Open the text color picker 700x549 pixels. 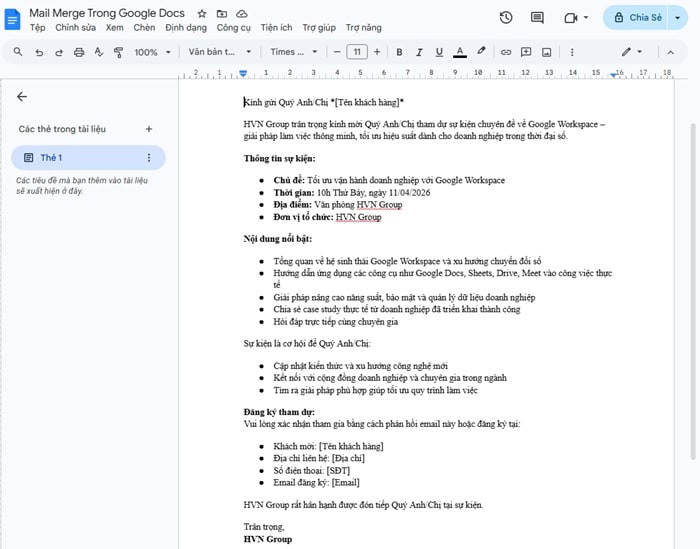(x=460, y=52)
